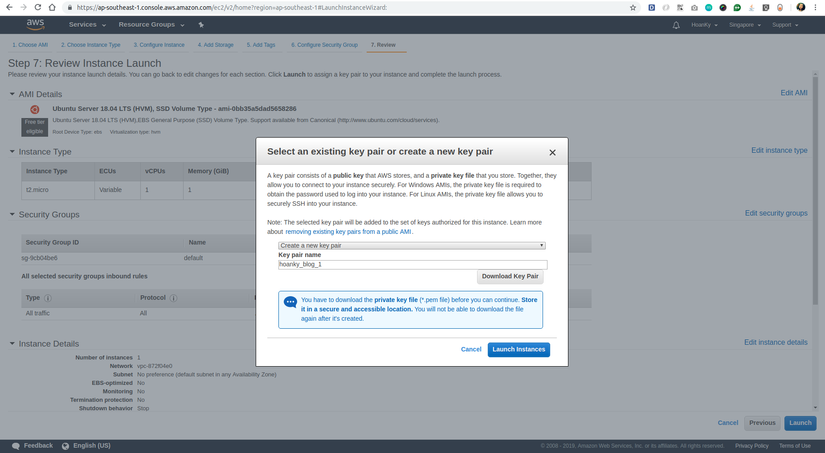Collapse the Instance Type section
This screenshot has height=453, width=825.
12,152
